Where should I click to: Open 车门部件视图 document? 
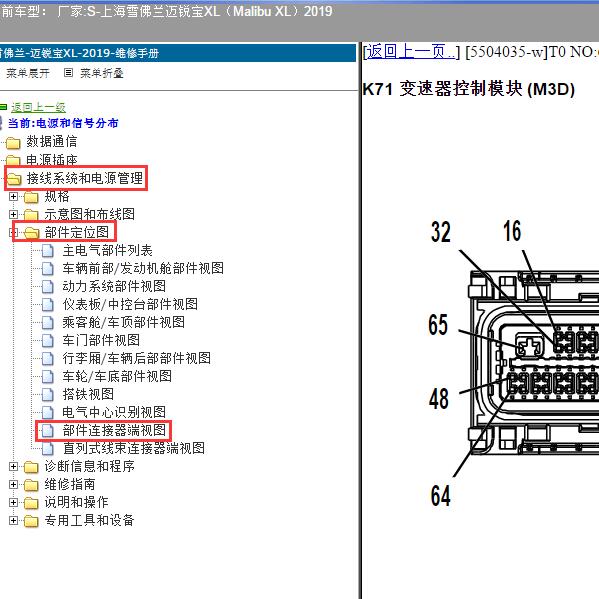[x=101, y=340]
